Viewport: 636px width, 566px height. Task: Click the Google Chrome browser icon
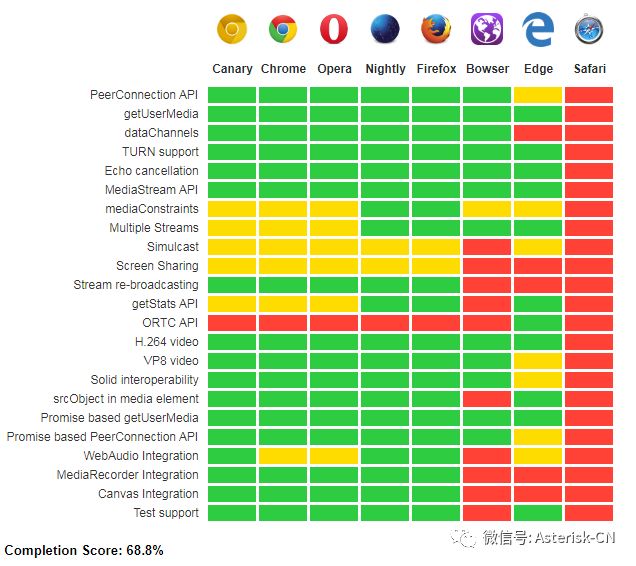coord(283,30)
